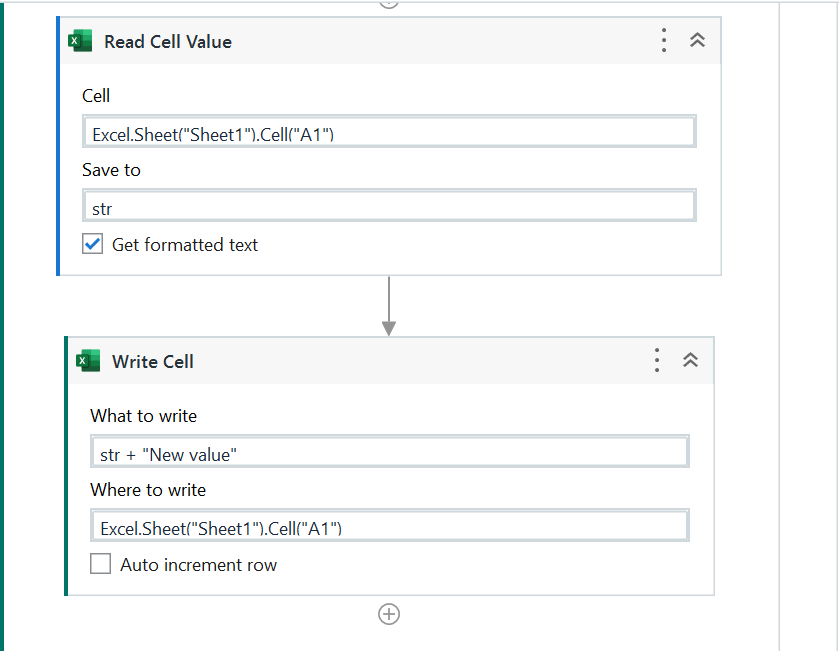Select the Write Cell activity title
Screen dimensions: 839x656
coord(153,362)
